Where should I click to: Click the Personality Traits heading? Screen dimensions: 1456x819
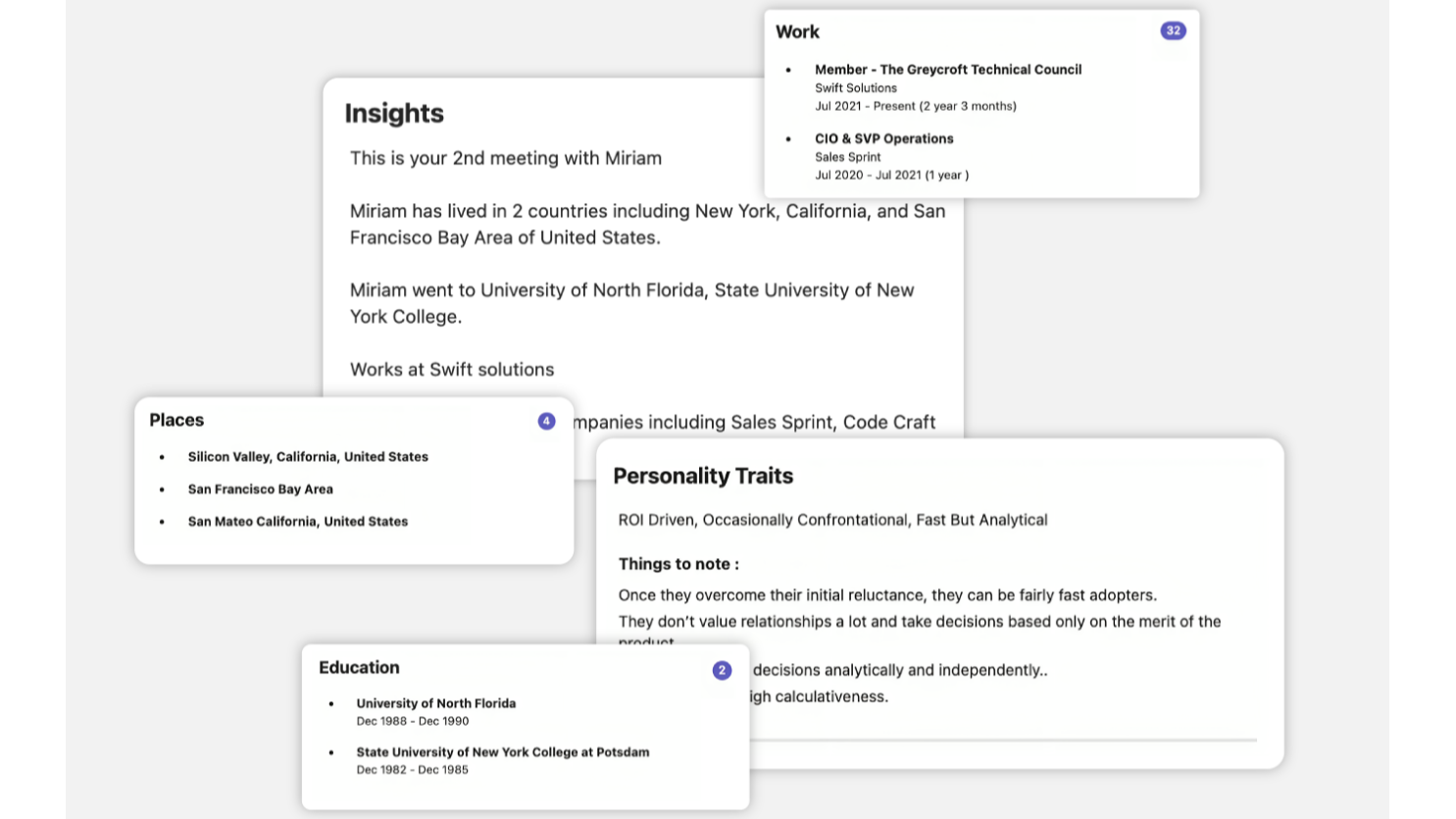tap(703, 476)
